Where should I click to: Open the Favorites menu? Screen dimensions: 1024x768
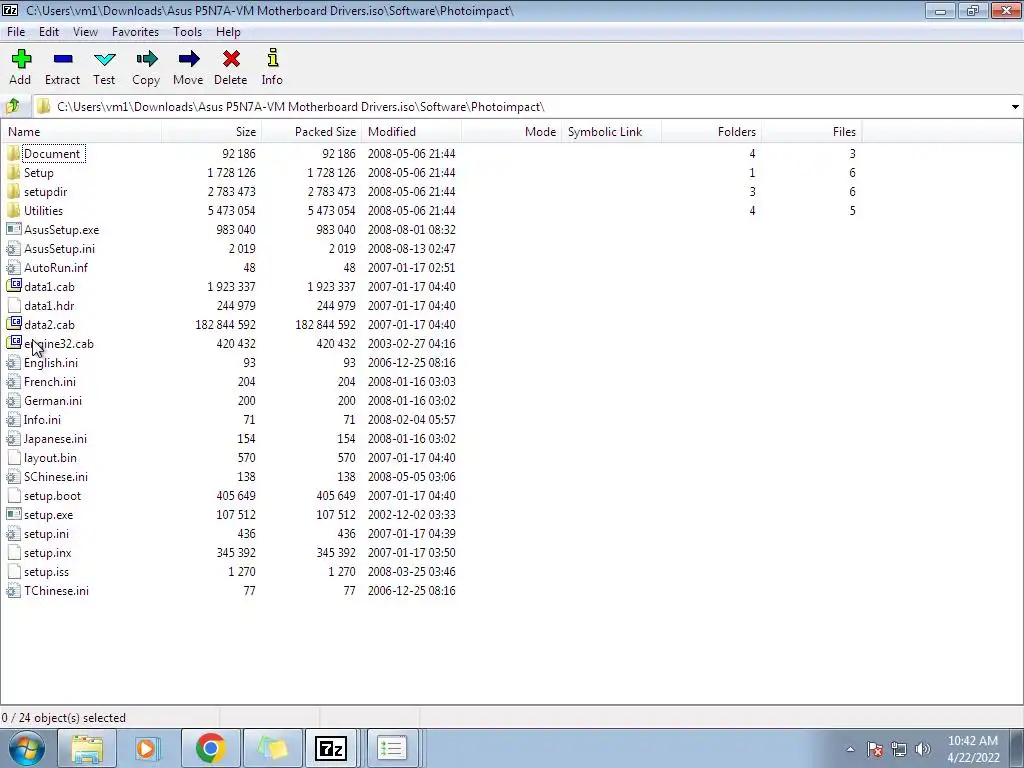135,32
